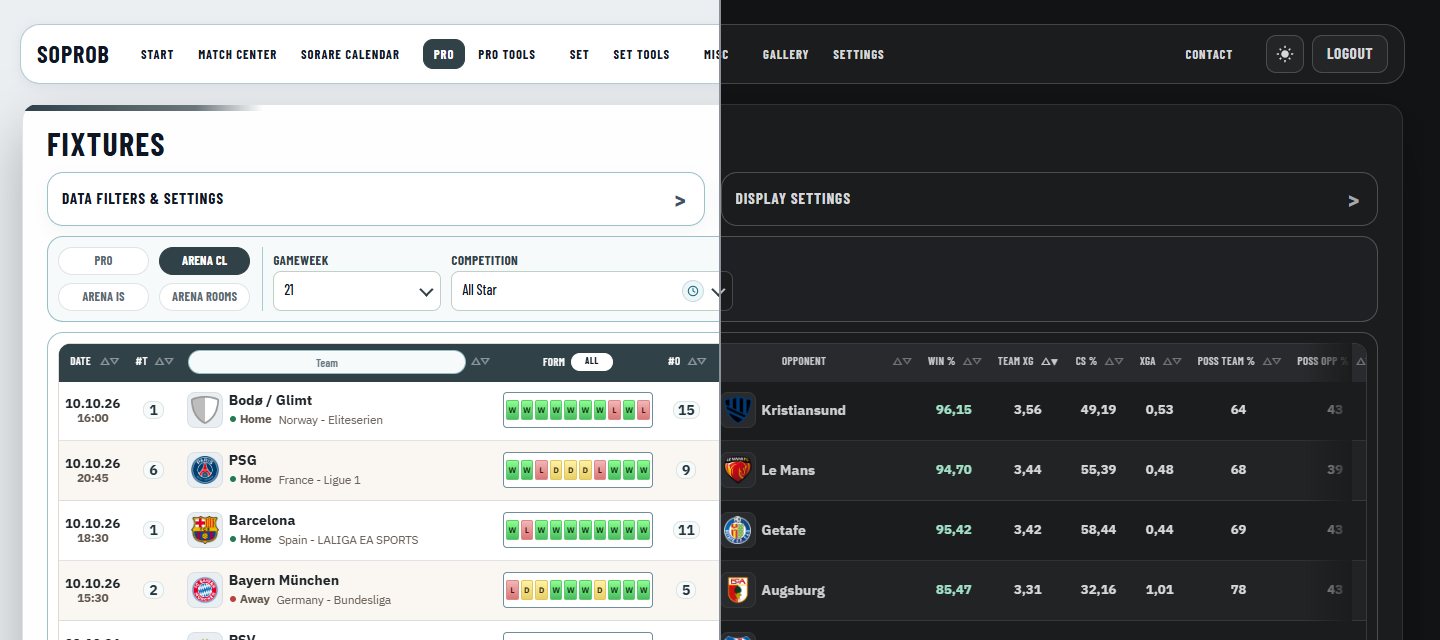Toggle the light/dark theme sun icon
The width and height of the screenshot is (1440, 640).
pyautogui.click(x=1285, y=54)
